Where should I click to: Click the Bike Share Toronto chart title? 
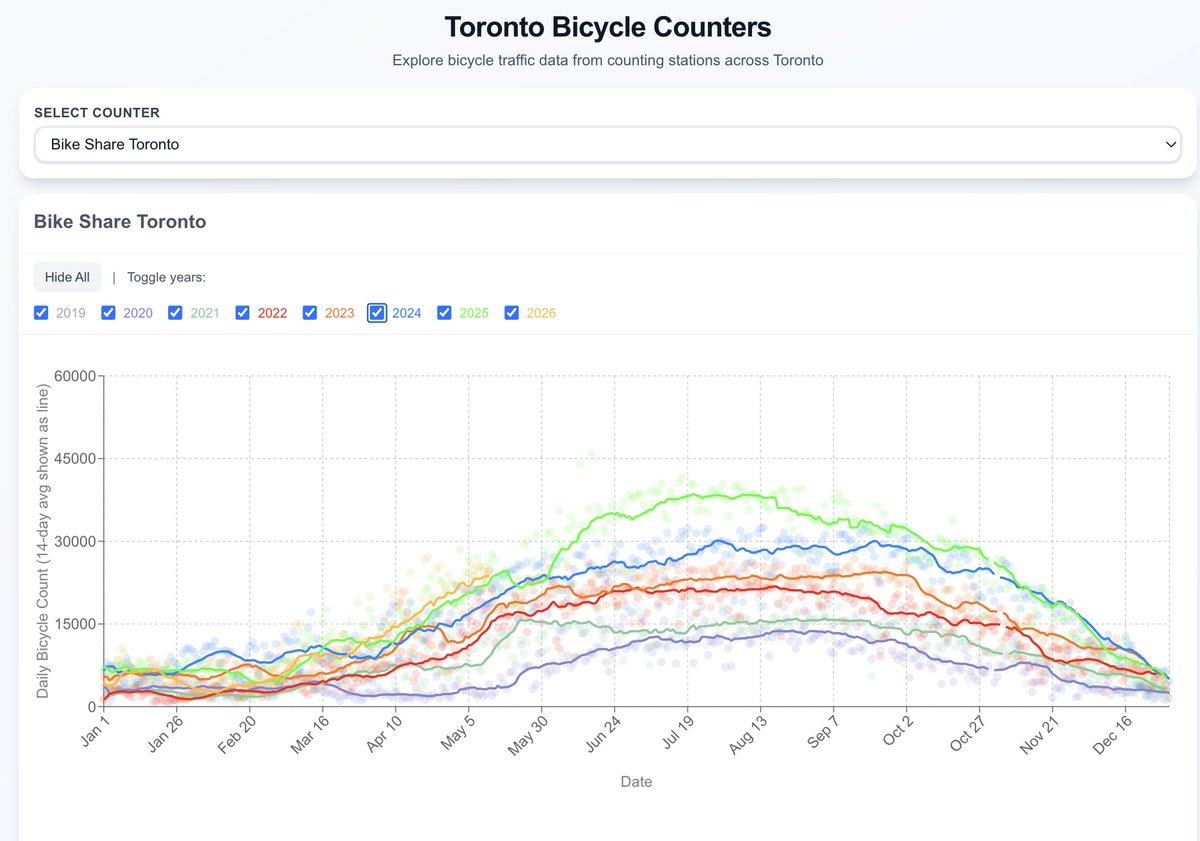[120, 222]
